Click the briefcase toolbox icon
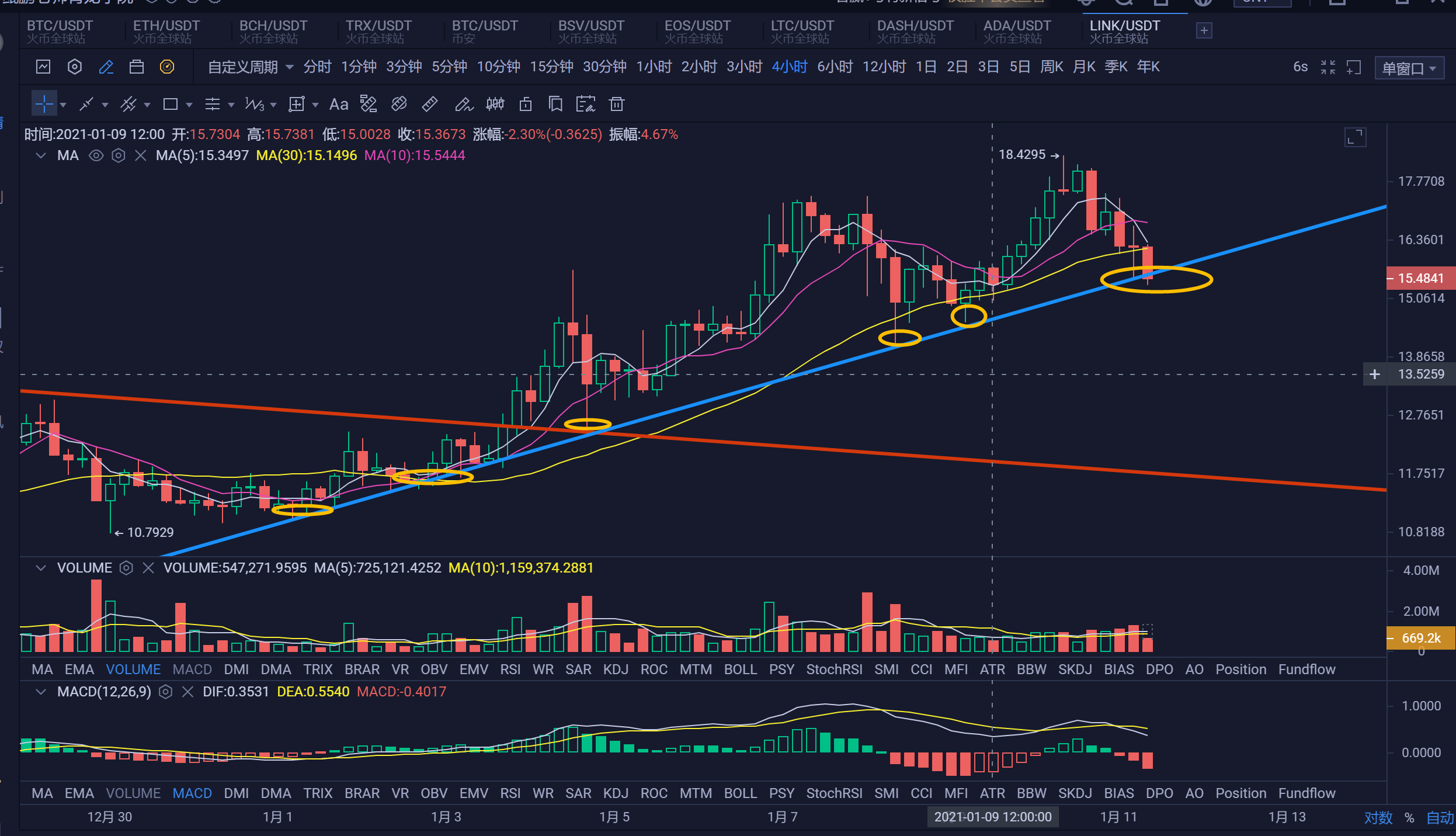 [x=136, y=67]
